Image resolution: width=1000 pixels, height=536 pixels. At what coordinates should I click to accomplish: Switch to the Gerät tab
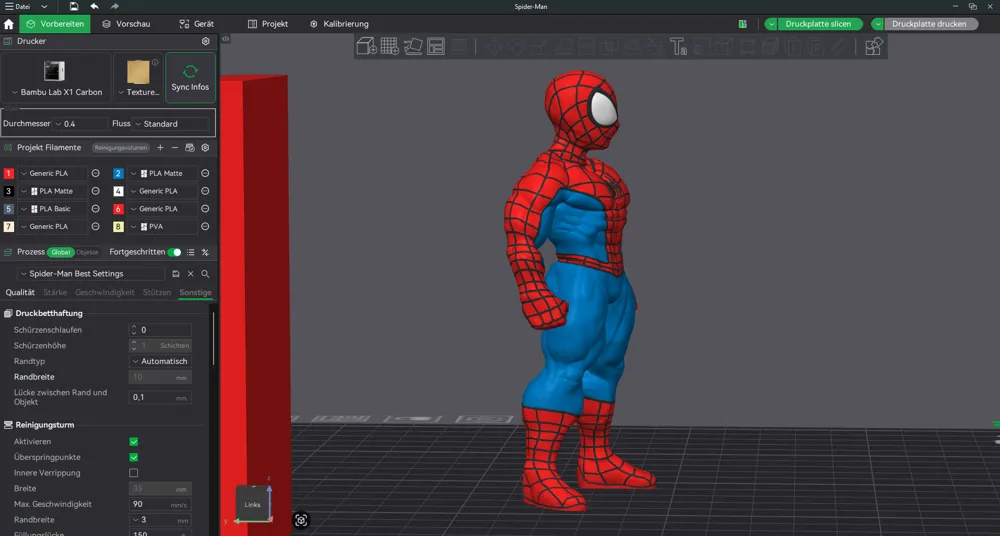click(196, 24)
